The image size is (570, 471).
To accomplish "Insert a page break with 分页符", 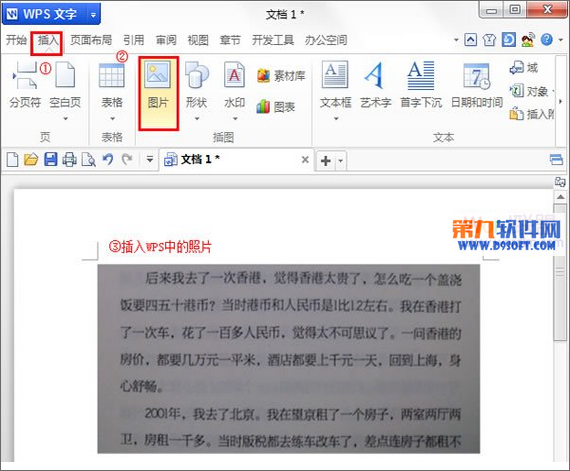I will 25,85.
